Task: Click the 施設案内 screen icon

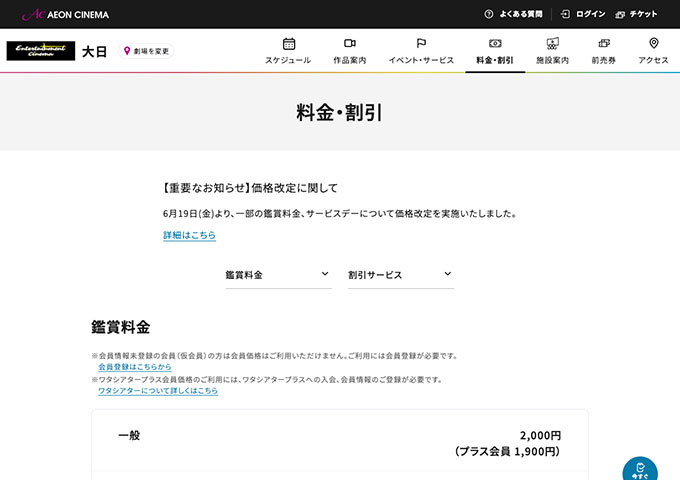Action: [552, 43]
